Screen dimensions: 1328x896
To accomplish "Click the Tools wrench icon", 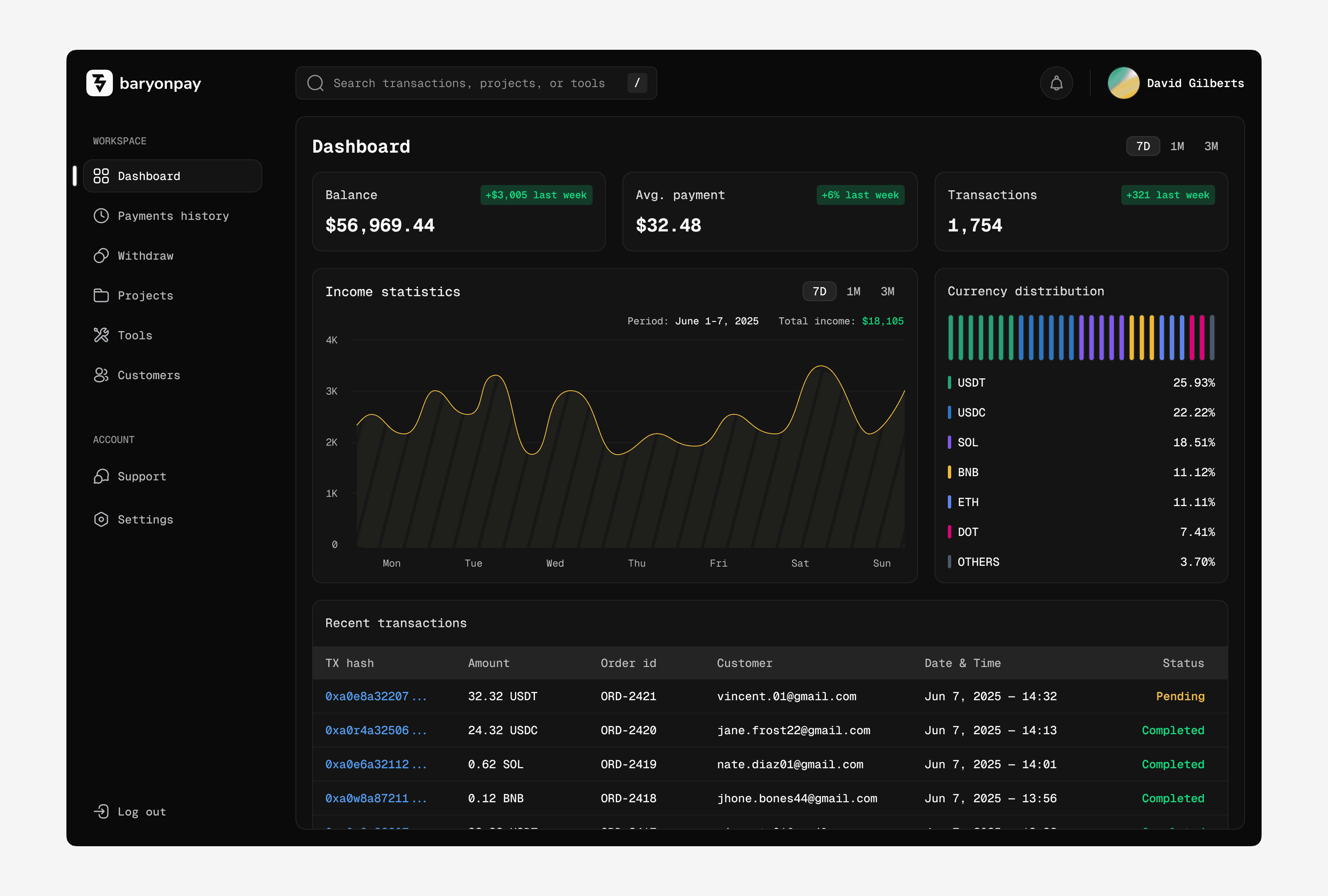I will click(x=101, y=335).
